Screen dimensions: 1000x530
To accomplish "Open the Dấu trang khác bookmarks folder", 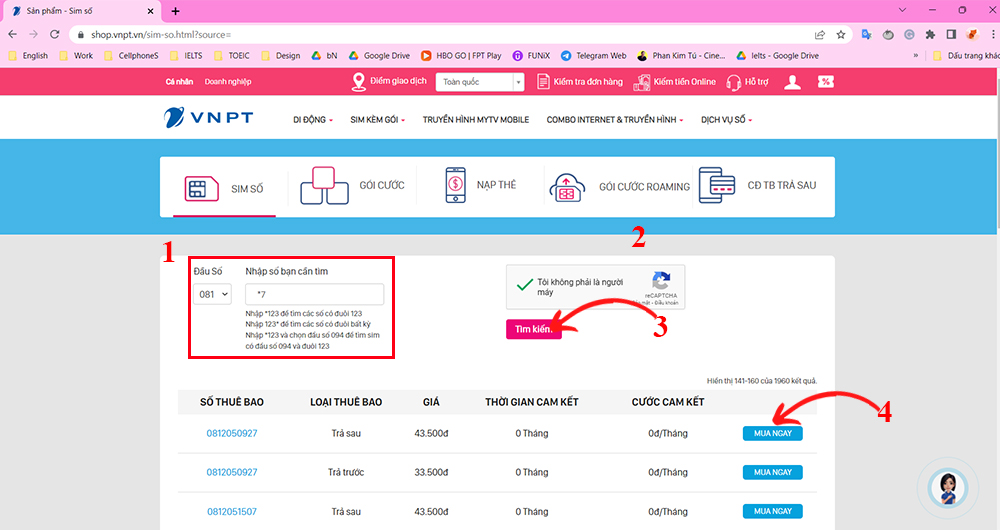I will [x=966, y=55].
